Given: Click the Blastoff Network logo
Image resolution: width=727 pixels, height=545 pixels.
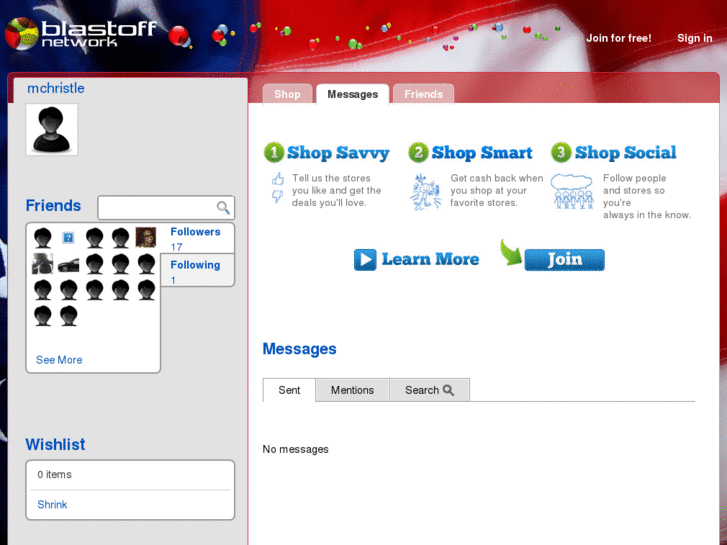Looking at the screenshot, I should pos(81,33).
